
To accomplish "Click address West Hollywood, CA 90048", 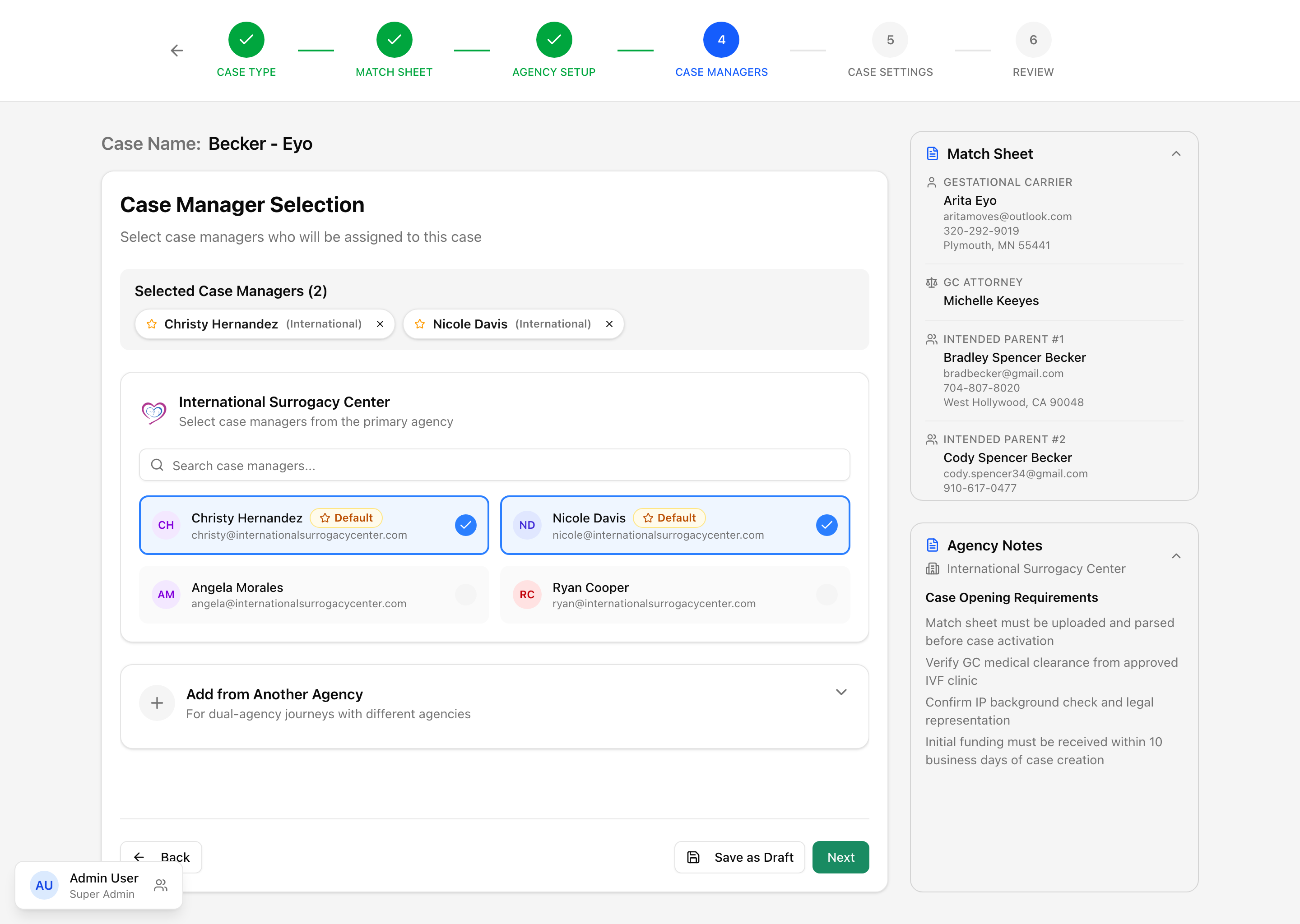I will [1013, 402].
